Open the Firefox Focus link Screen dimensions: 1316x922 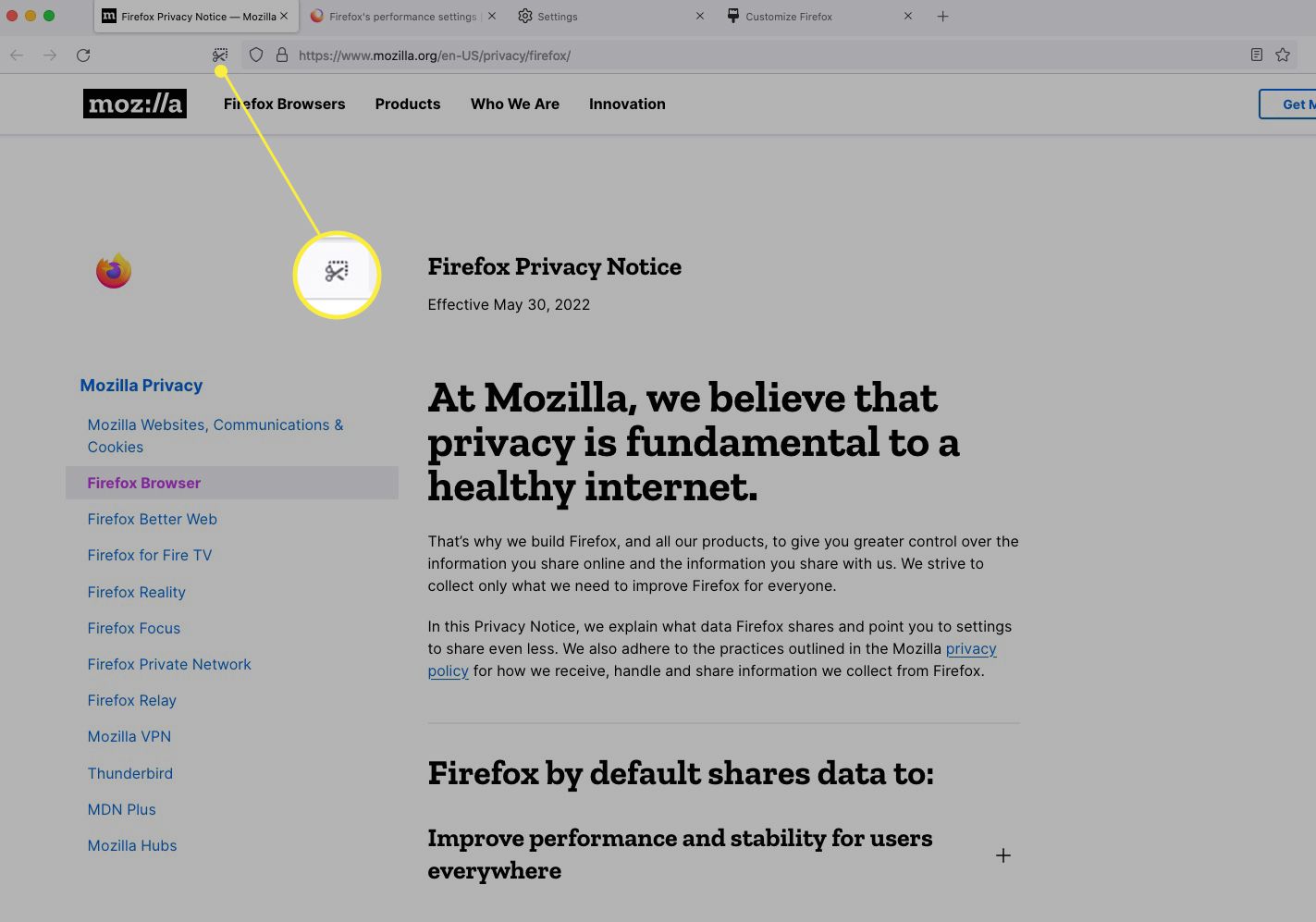pyautogui.click(x=134, y=628)
